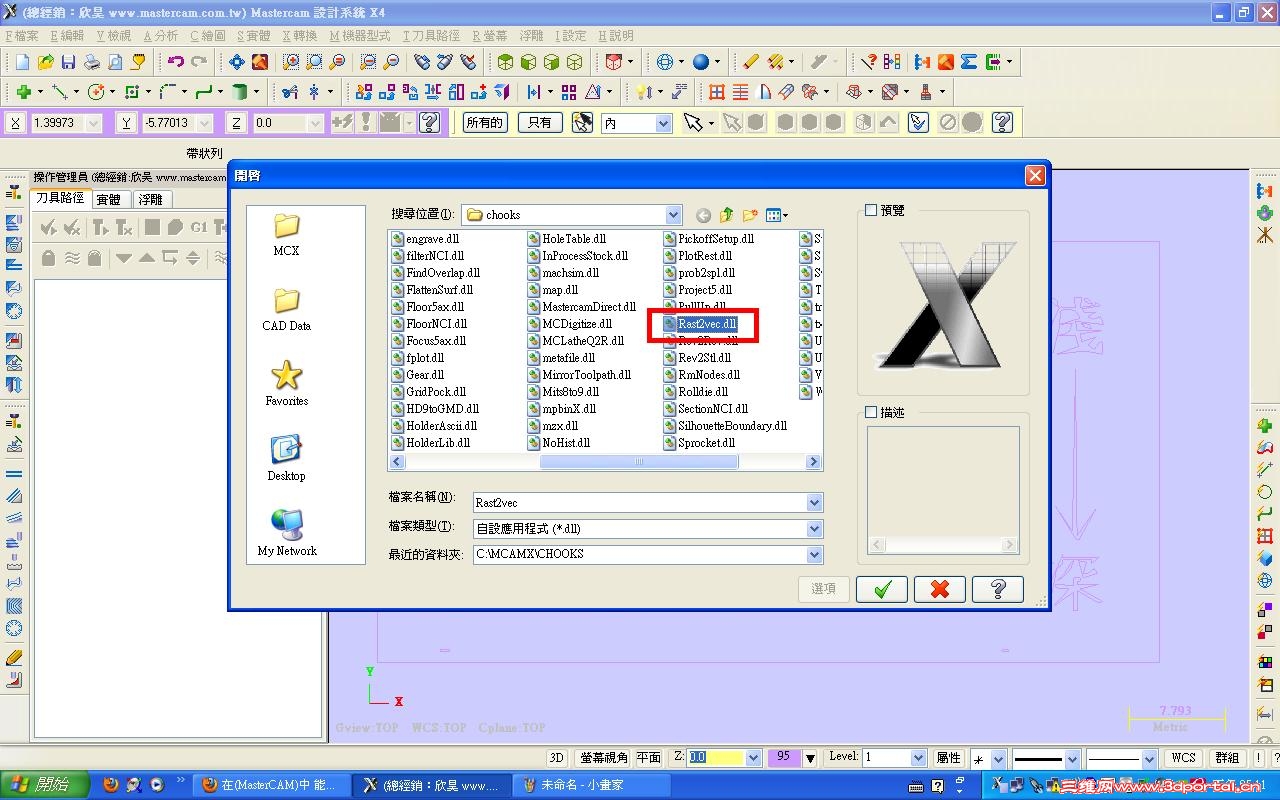Click the Print icon in toolbar
This screenshot has width=1280, height=800.
coord(92,62)
